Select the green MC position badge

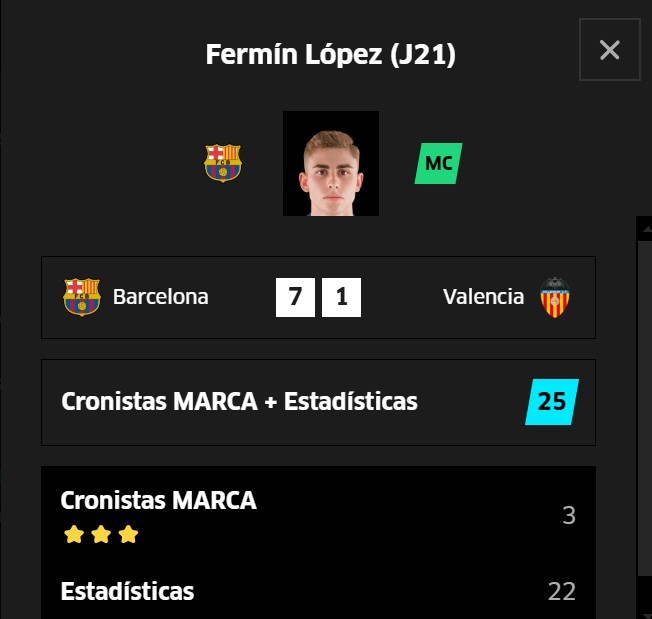tap(438, 163)
